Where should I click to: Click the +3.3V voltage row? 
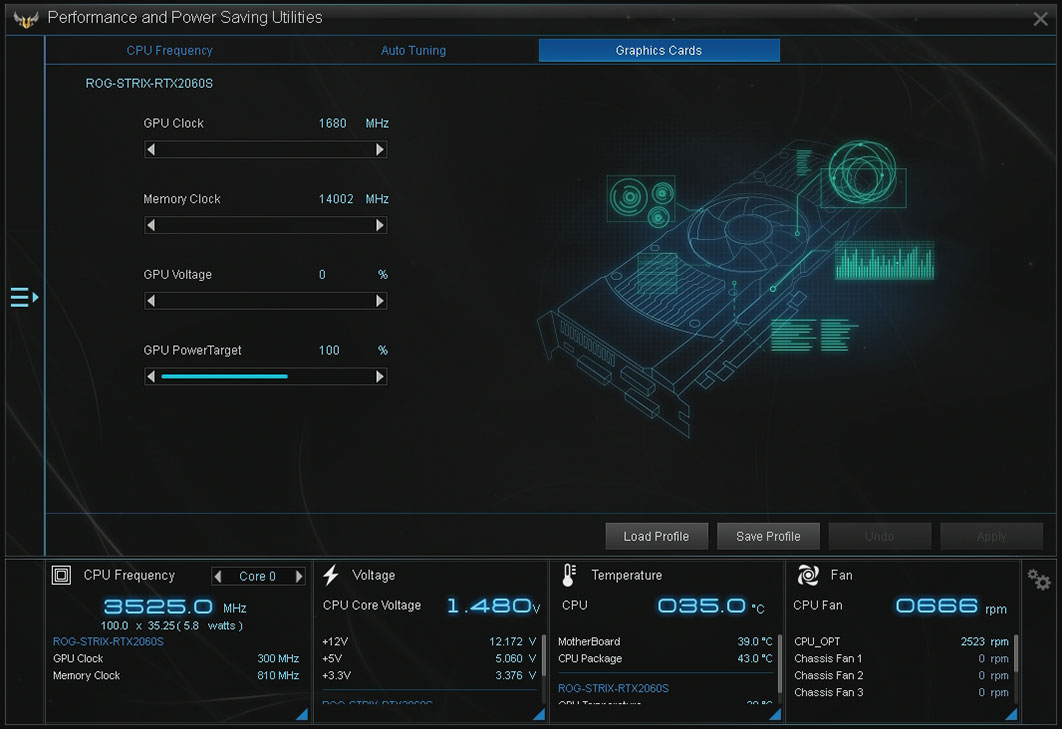tap(429, 675)
